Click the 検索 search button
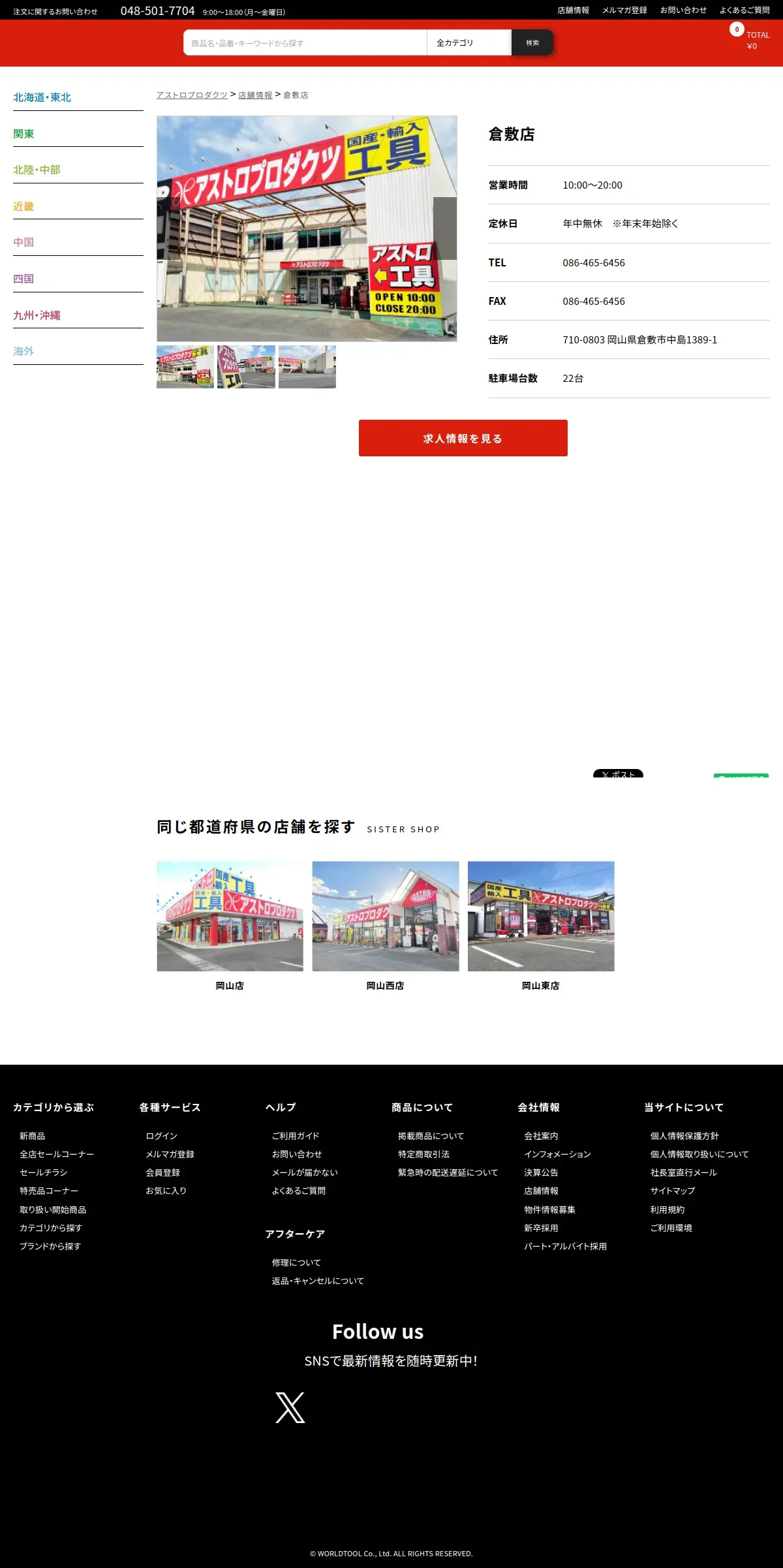The height and width of the screenshot is (1568, 783). tap(532, 42)
